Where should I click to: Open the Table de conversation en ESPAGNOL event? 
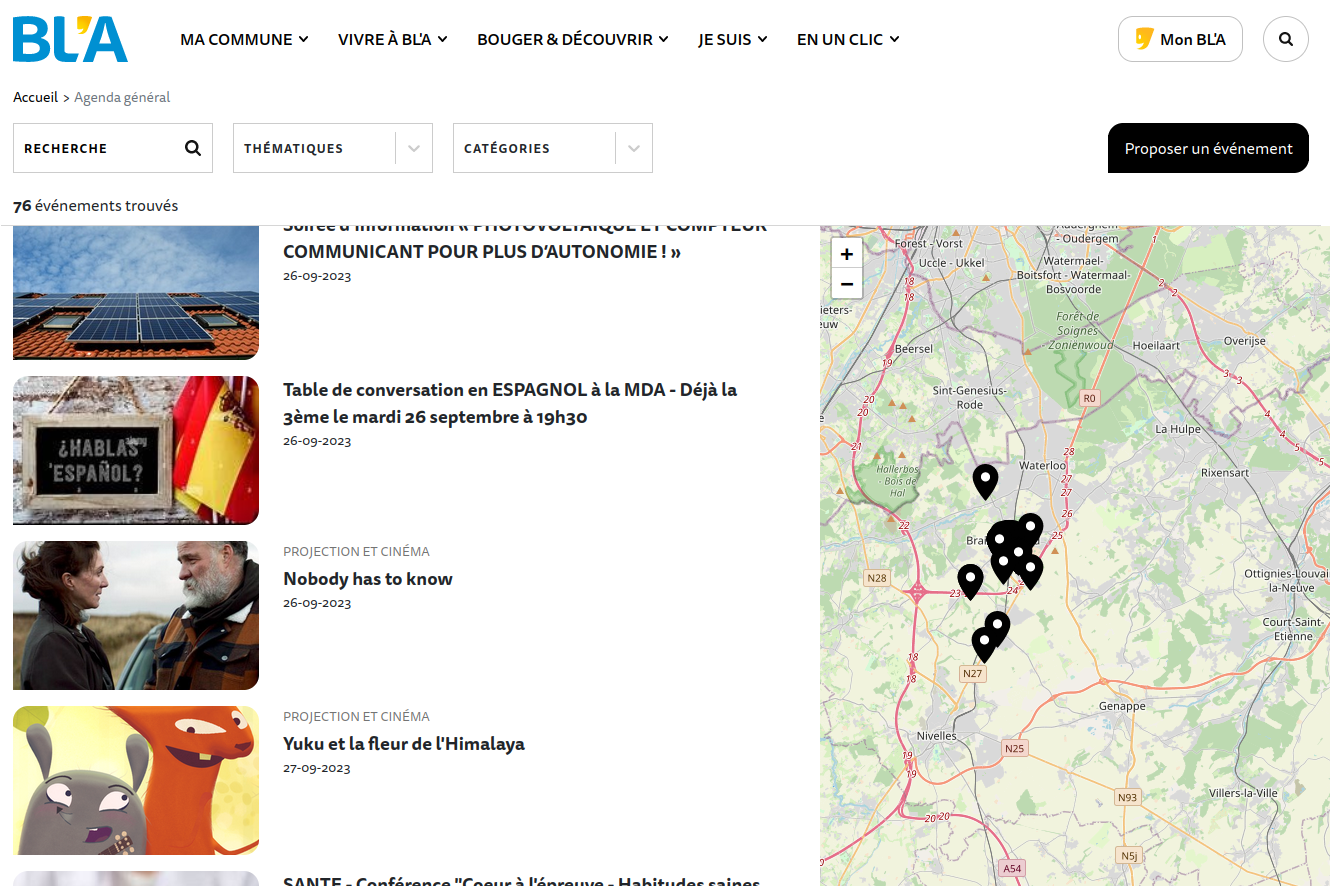click(510, 403)
